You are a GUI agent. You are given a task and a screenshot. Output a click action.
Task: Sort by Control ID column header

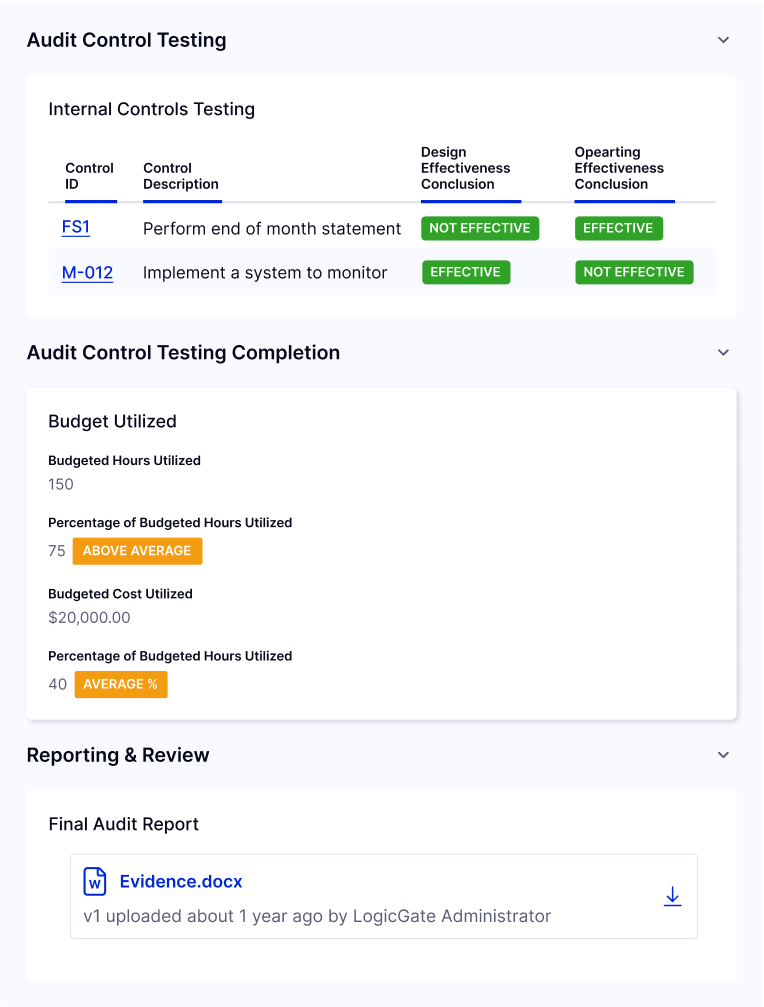pos(89,176)
